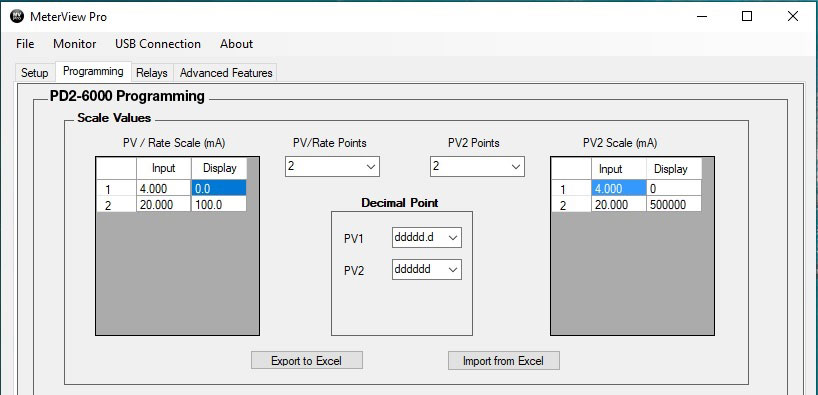Select row 1 header in PV2 Scale table
The image size is (818, 395).
tap(571, 188)
